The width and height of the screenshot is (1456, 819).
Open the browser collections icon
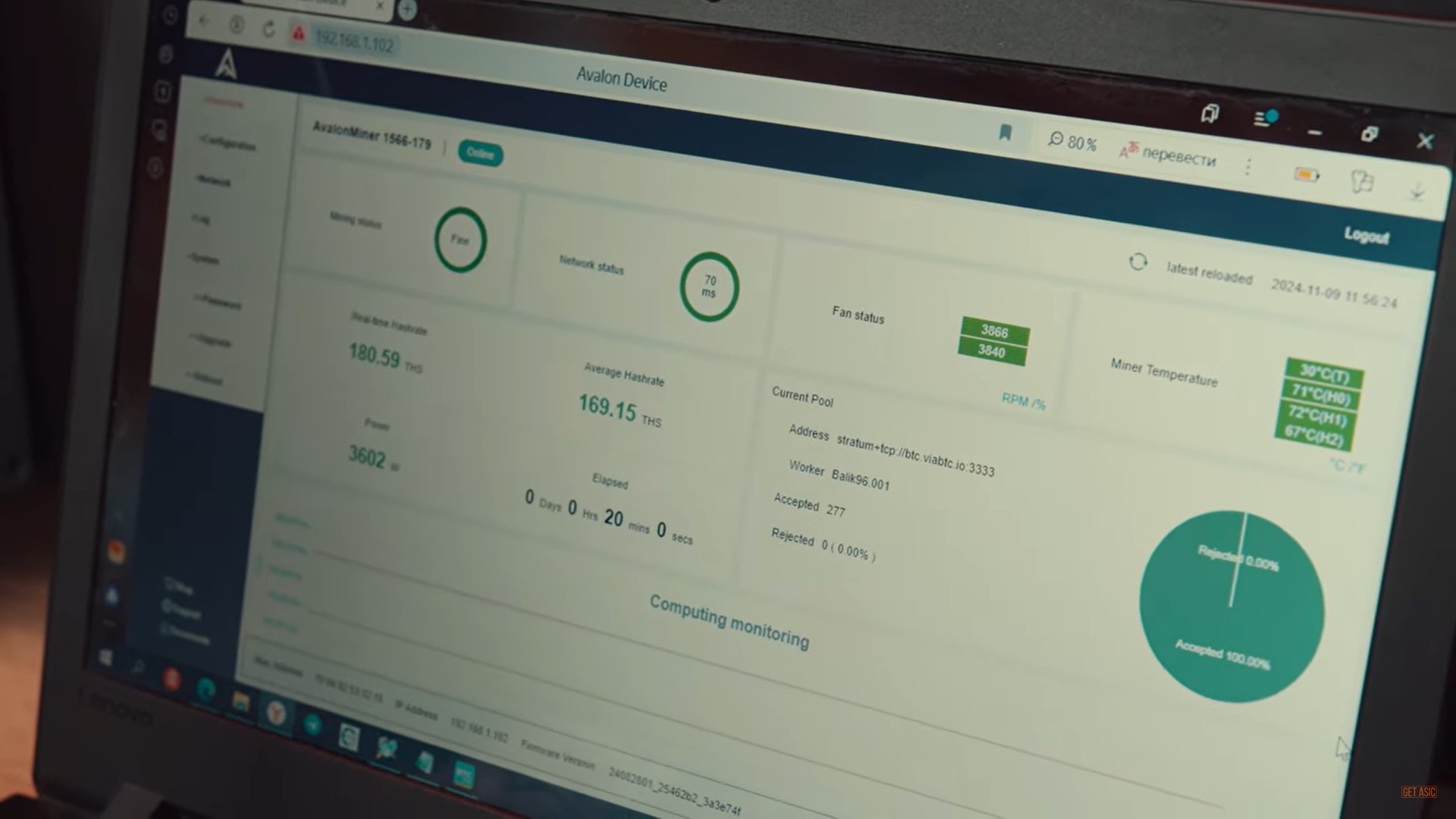tap(1210, 115)
